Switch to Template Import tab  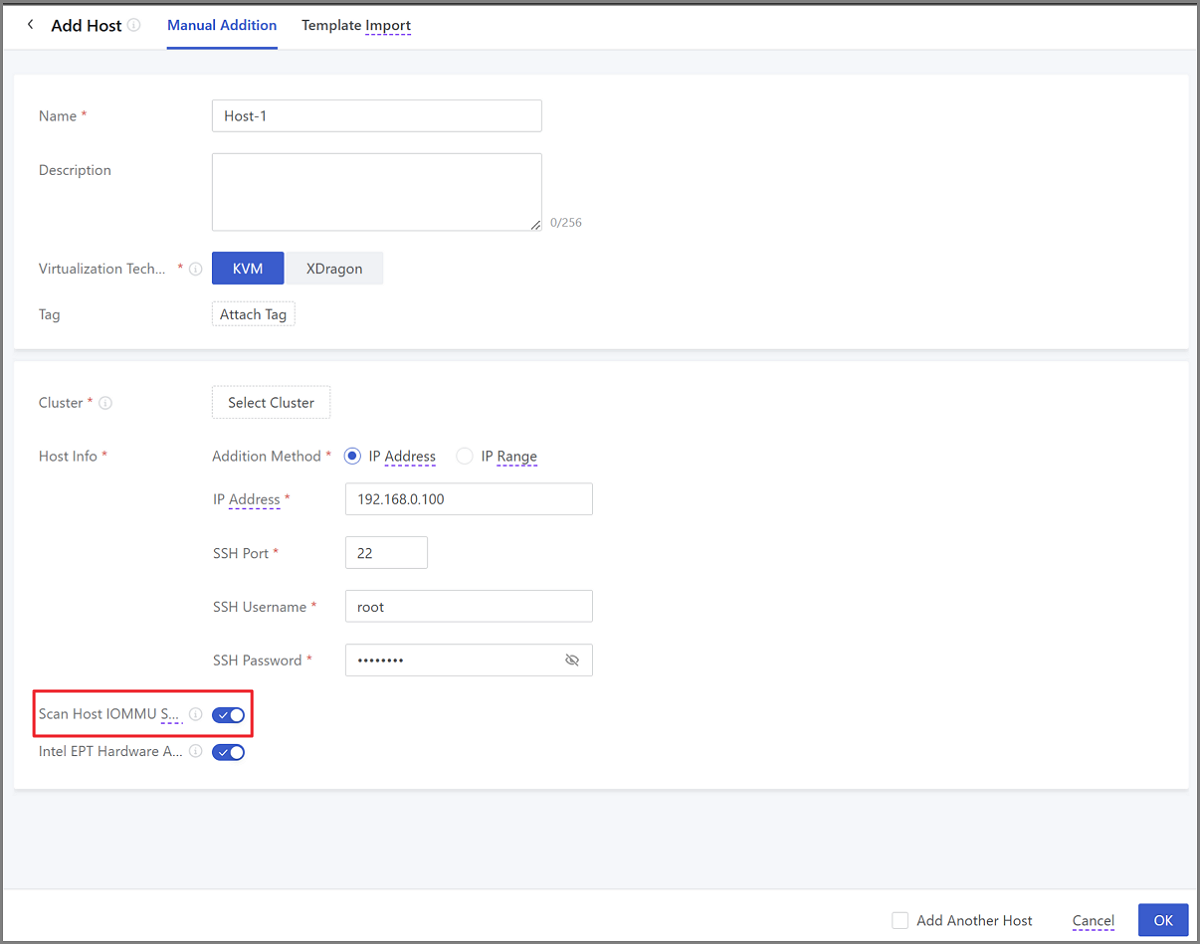click(x=356, y=26)
